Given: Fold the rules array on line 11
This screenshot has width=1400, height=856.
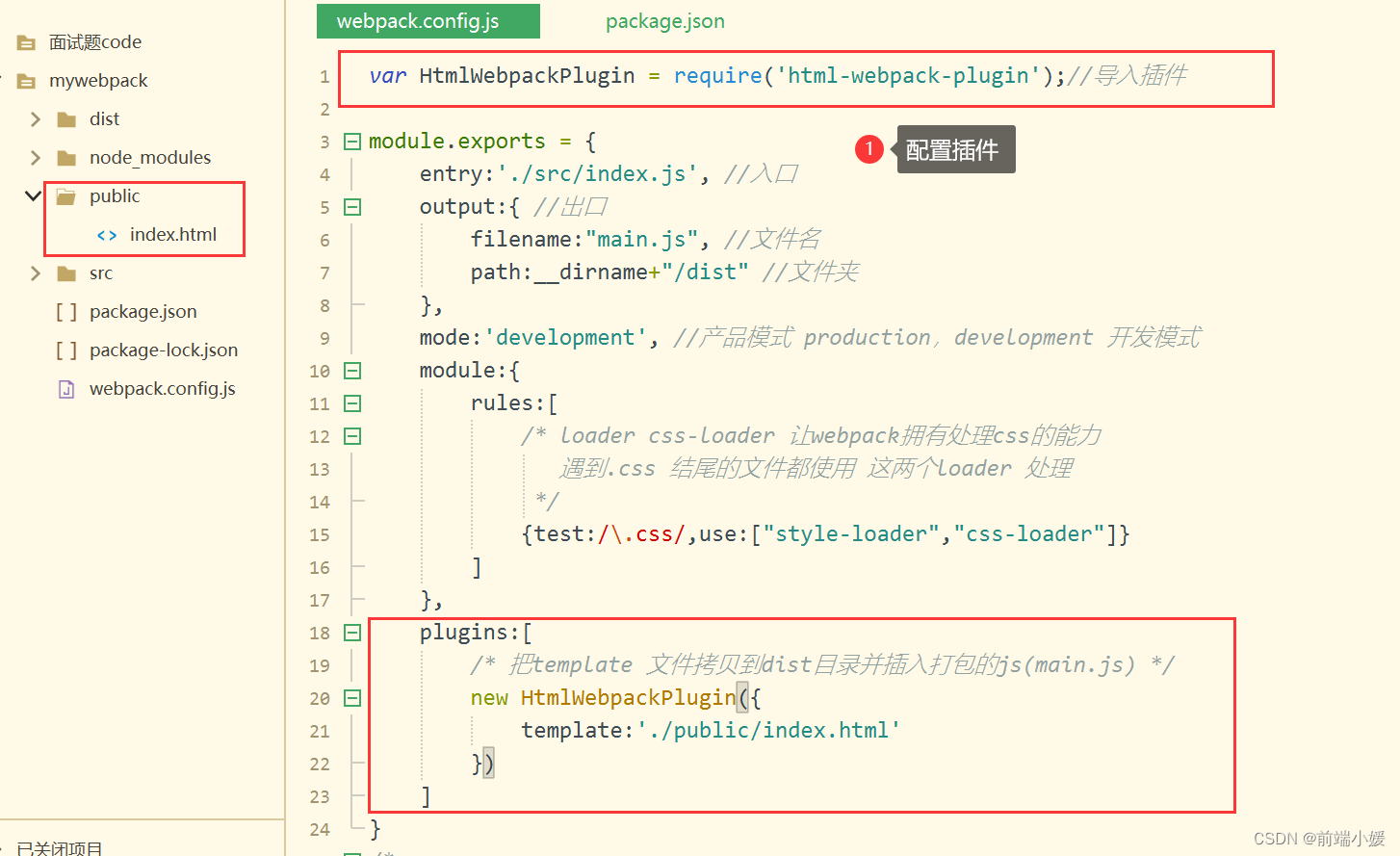Looking at the screenshot, I should (352, 403).
